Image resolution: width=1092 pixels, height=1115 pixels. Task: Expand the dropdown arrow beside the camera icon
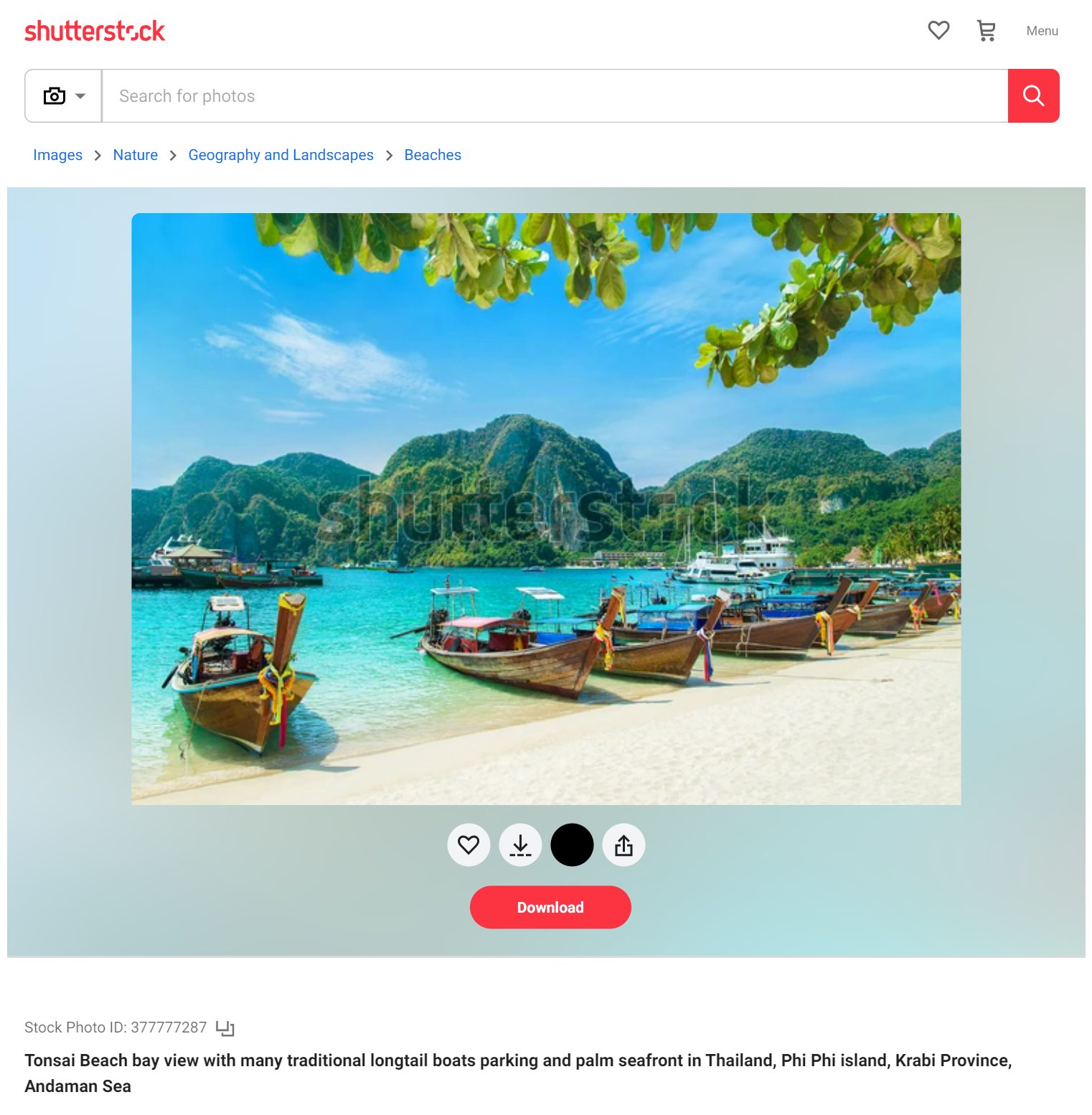click(80, 95)
